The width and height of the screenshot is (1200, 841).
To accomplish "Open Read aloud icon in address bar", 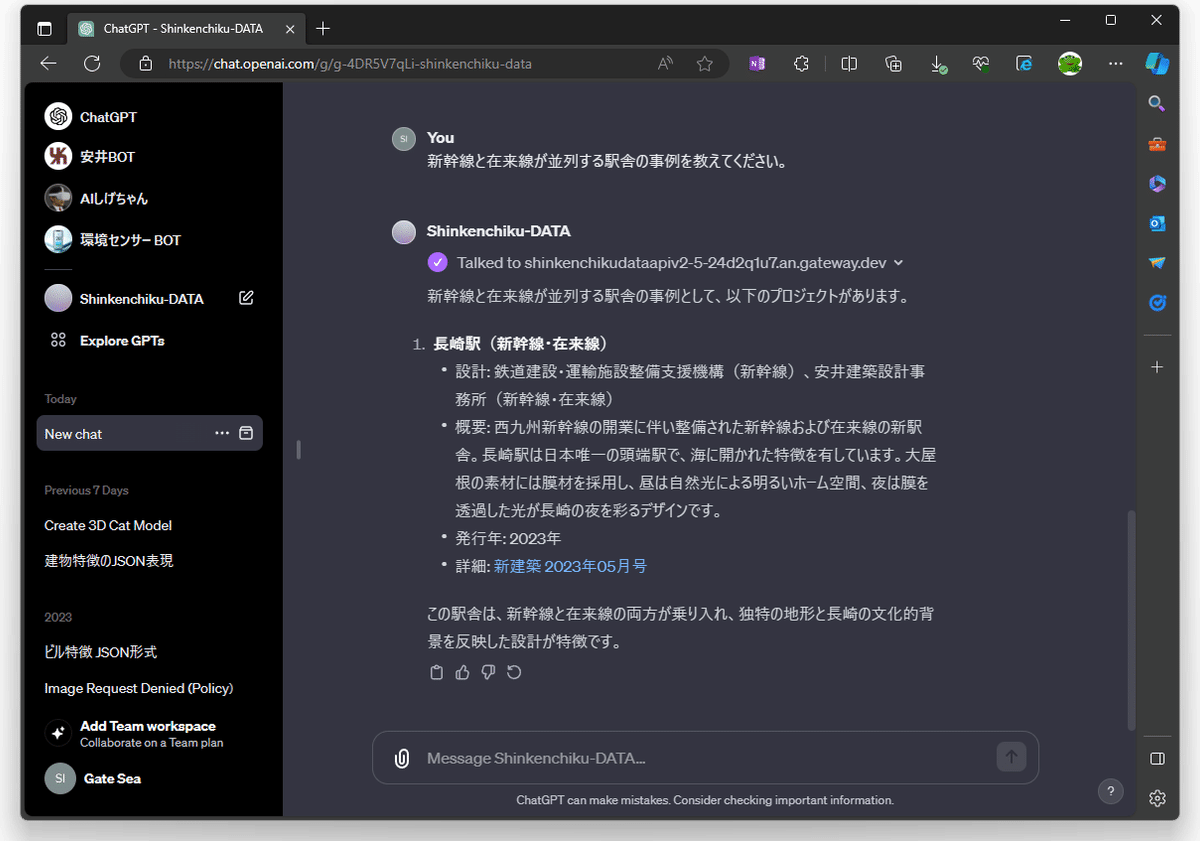I will 665,64.
